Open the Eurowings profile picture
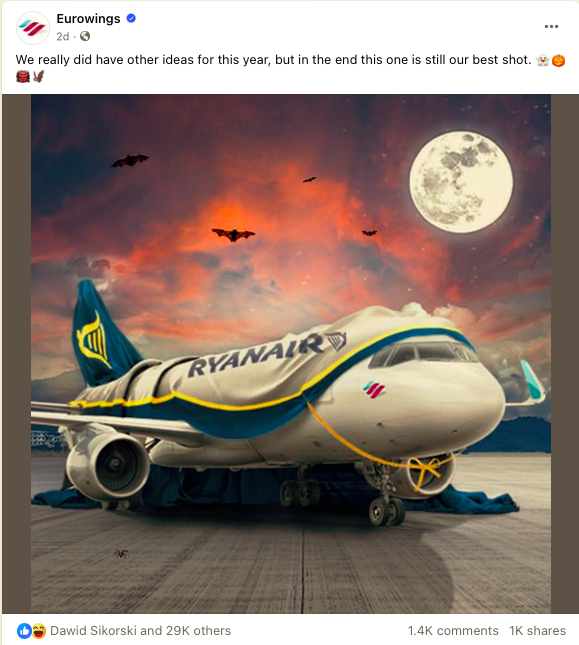 (x=33, y=28)
